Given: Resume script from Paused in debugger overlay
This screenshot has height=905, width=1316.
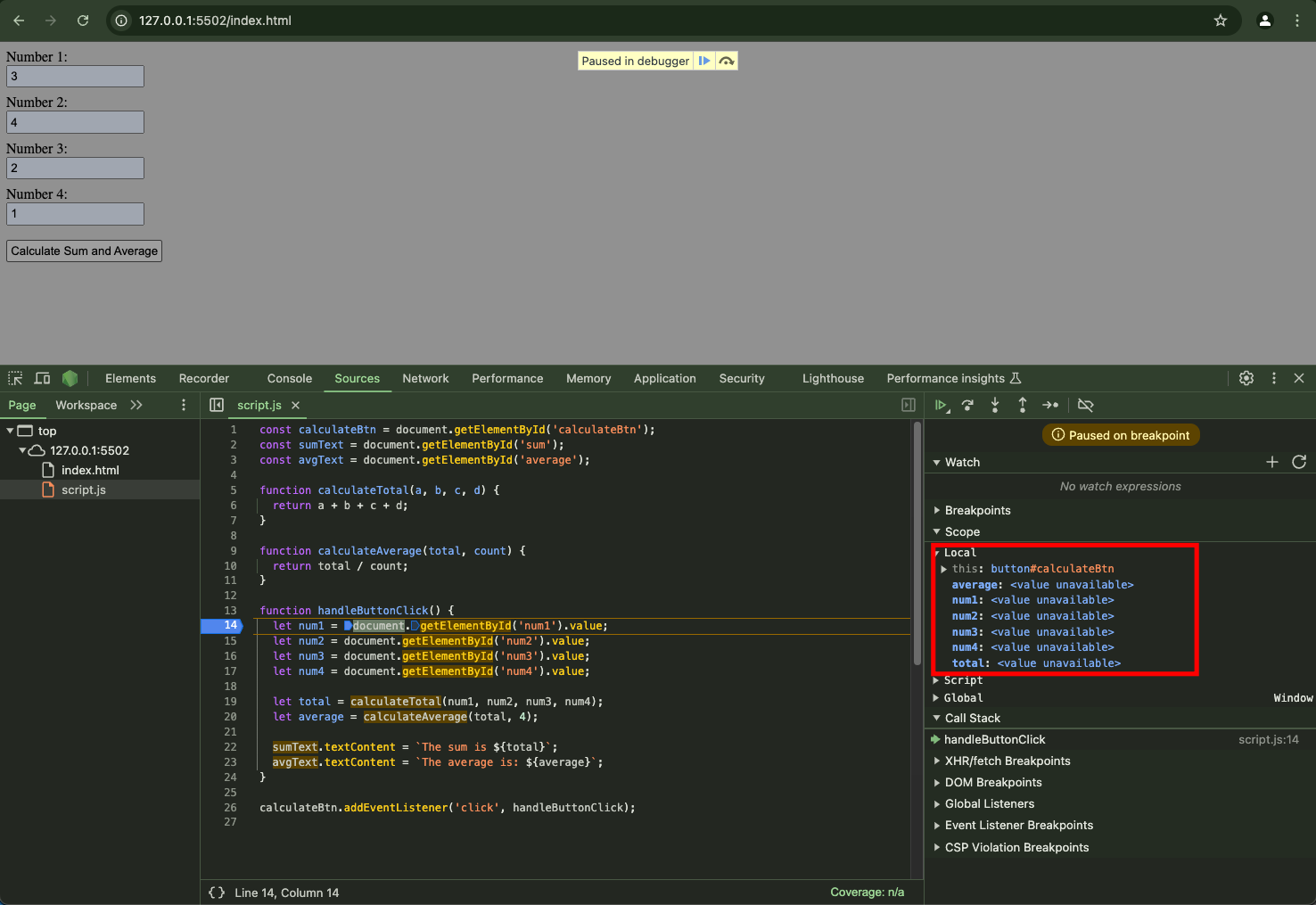Looking at the screenshot, I should point(704,61).
